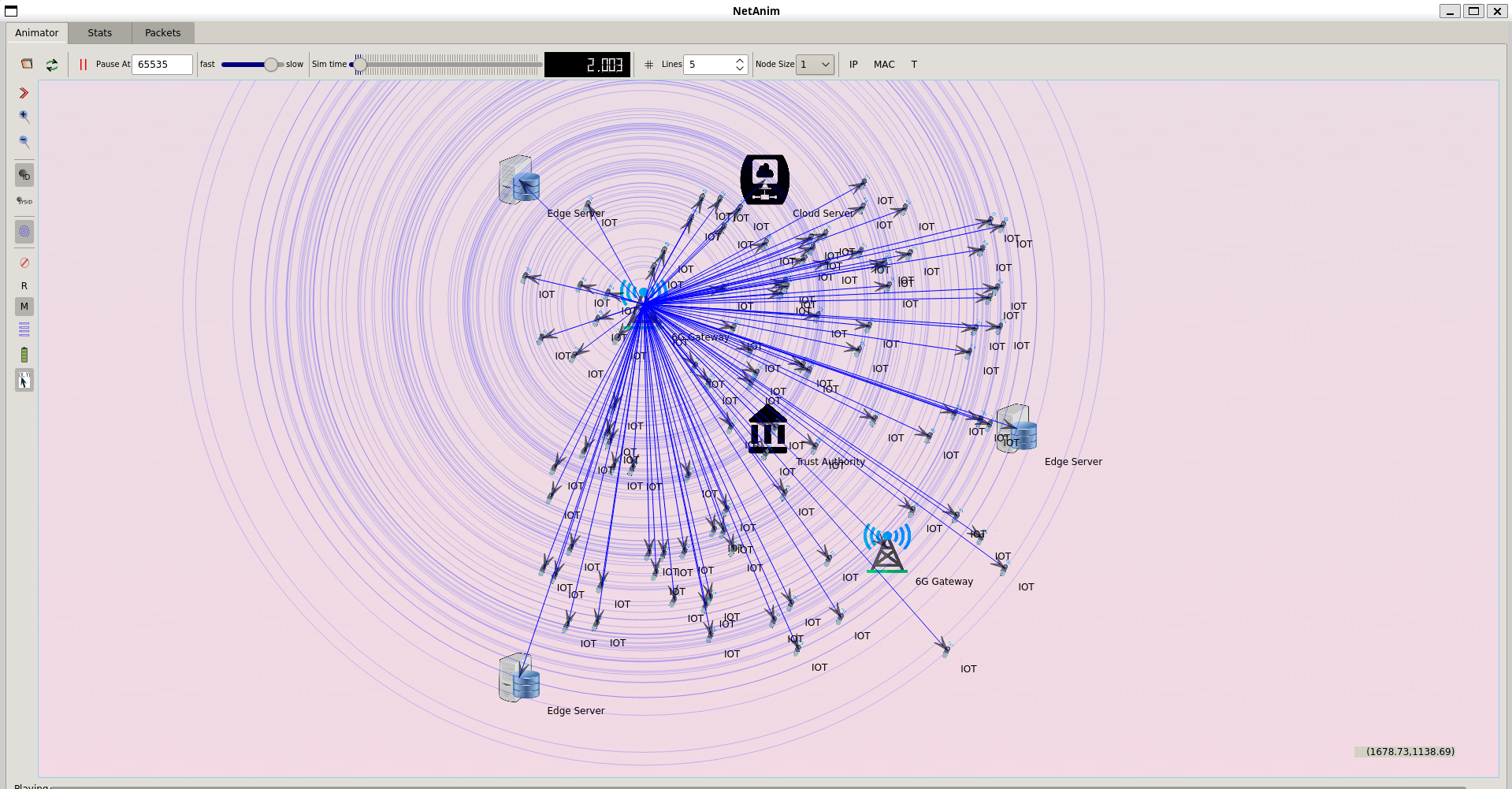Screen dimensions: 1512x789
Task: Click the open trace file icon
Action: tap(27, 64)
